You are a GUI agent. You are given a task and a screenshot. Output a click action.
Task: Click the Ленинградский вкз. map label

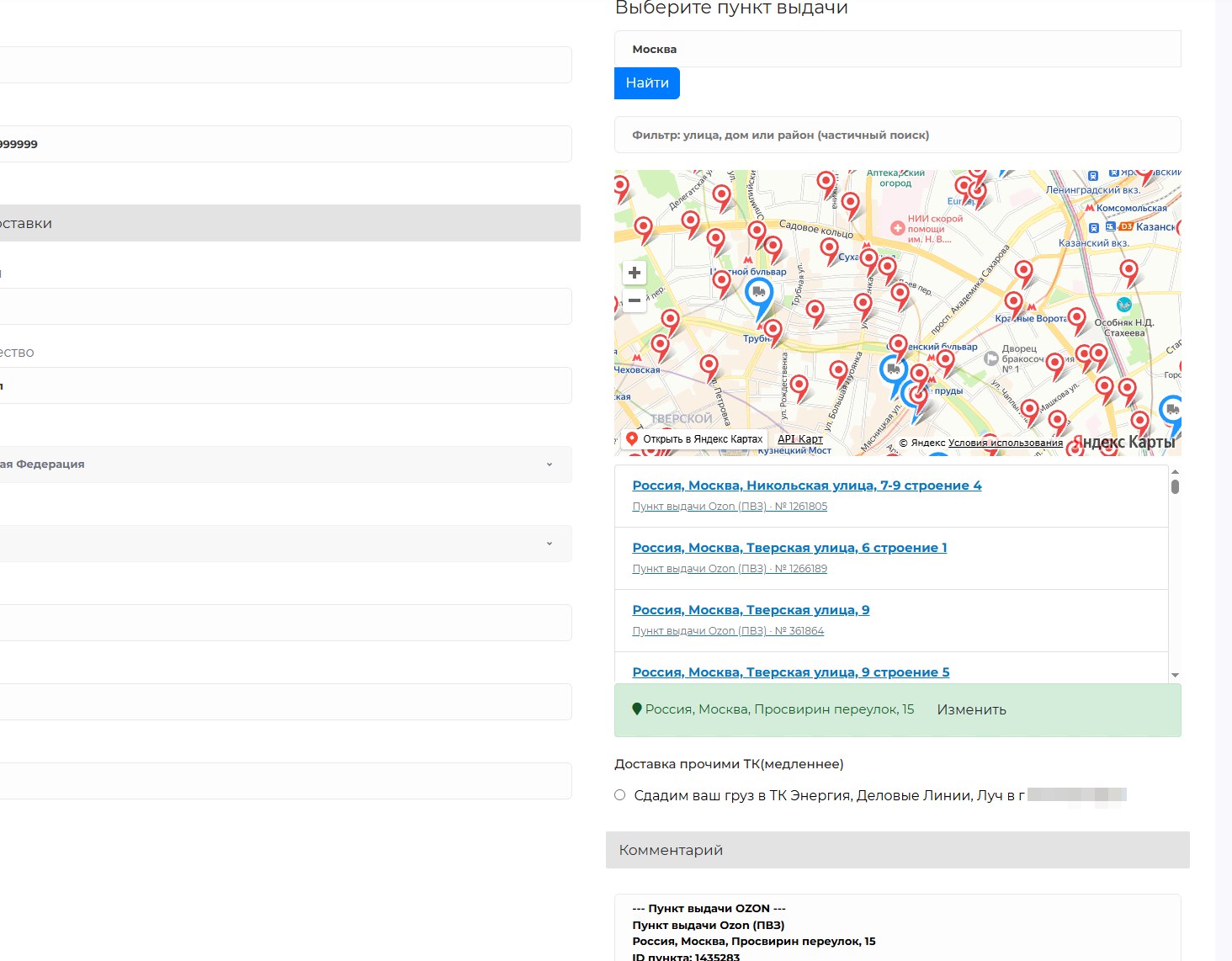pos(1093,191)
